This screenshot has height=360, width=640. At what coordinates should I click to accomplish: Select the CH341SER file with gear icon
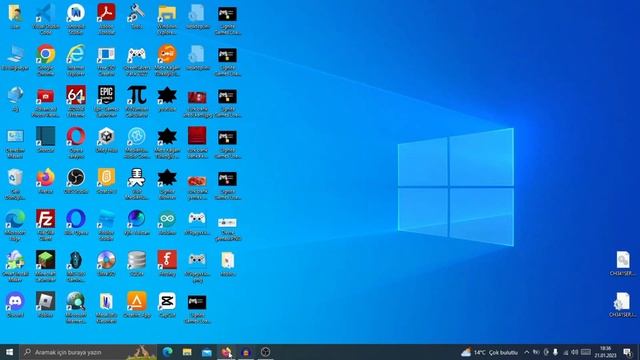[x=622, y=304]
